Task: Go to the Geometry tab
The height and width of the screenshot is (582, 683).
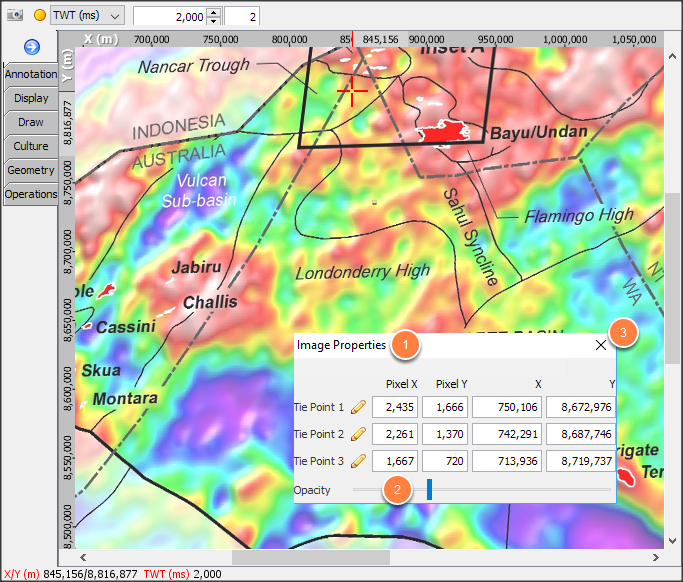Action: 30,170
